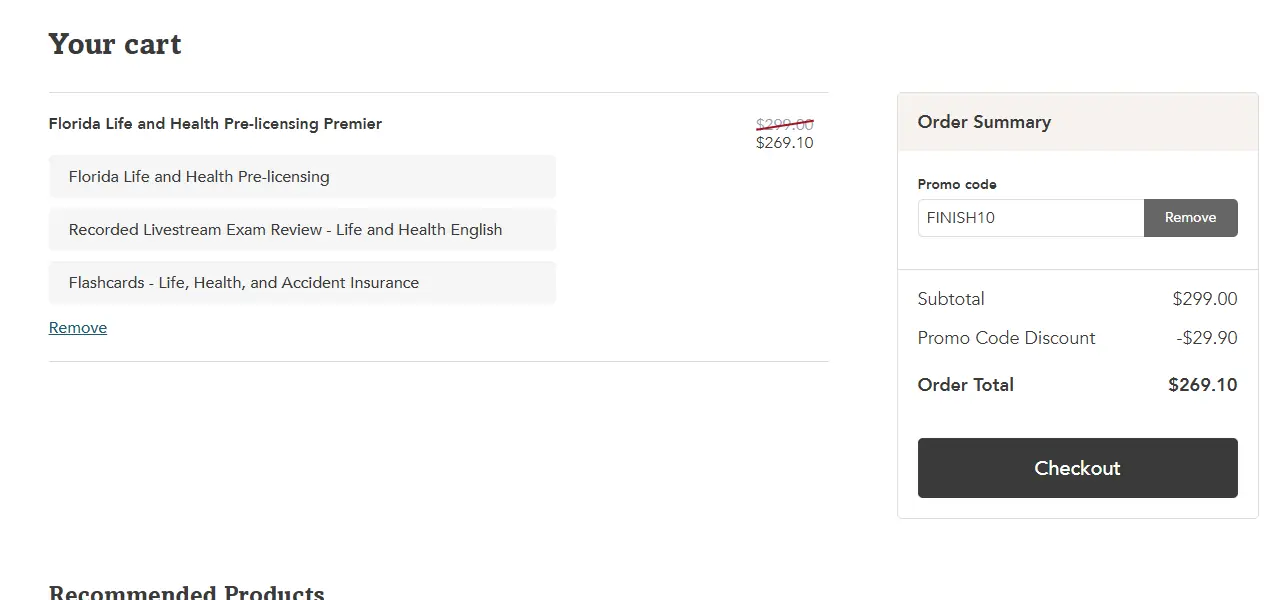Click the Promo code field label
Viewport: 1269px width, 600px height.
(957, 185)
